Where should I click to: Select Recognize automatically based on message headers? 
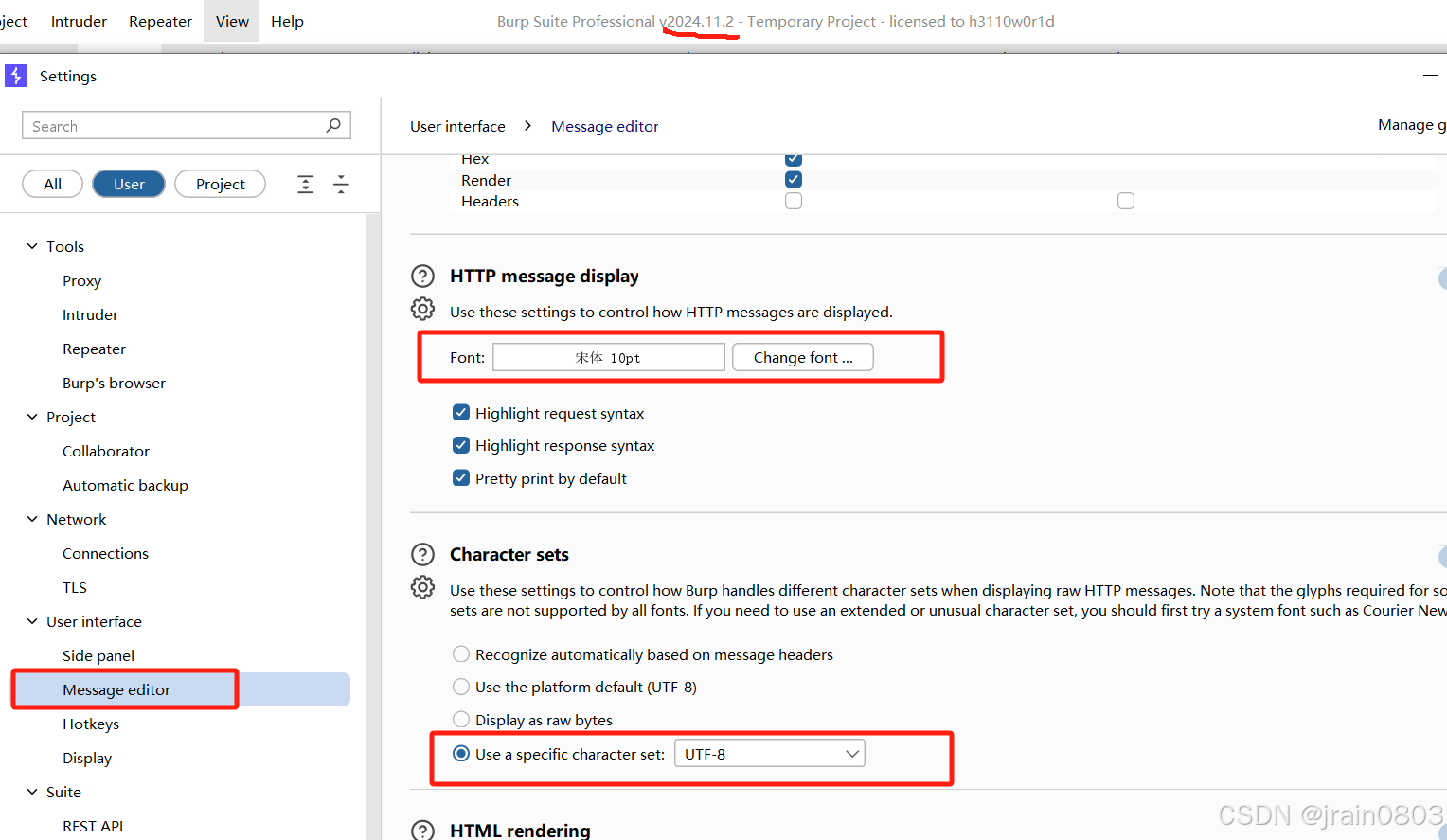click(461, 654)
